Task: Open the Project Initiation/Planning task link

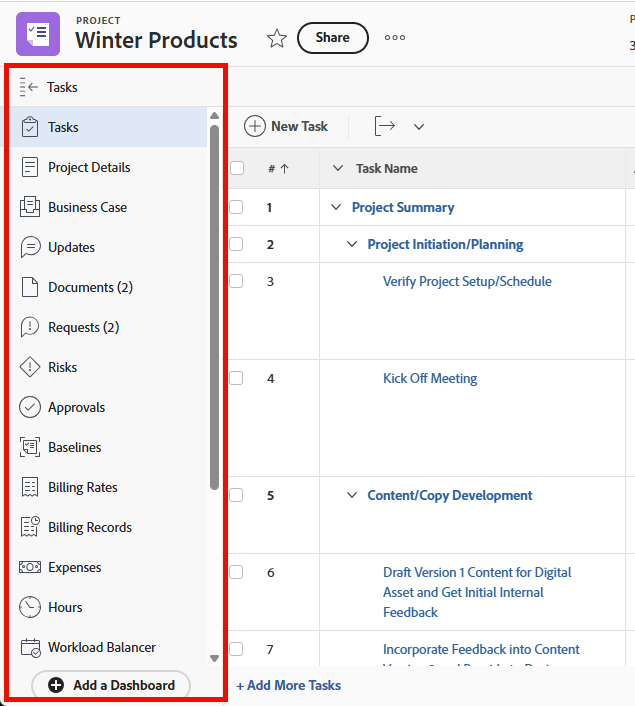Action: click(445, 244)
